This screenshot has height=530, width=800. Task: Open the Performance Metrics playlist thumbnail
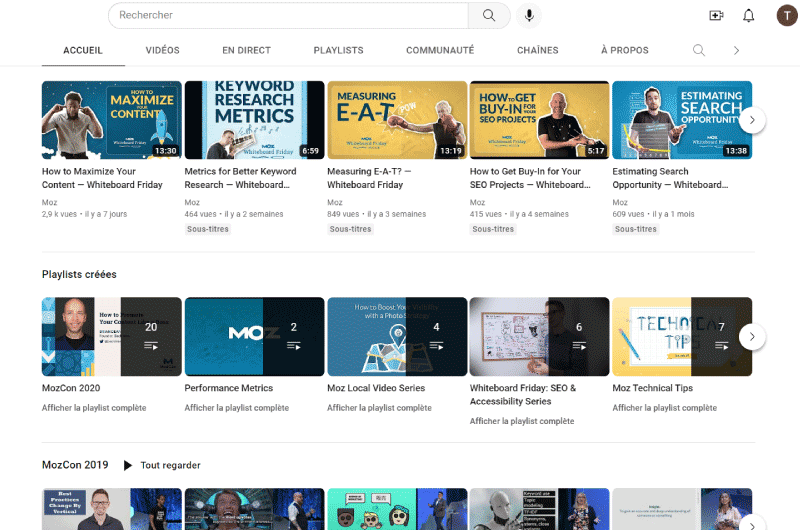[x=254, y=337]
